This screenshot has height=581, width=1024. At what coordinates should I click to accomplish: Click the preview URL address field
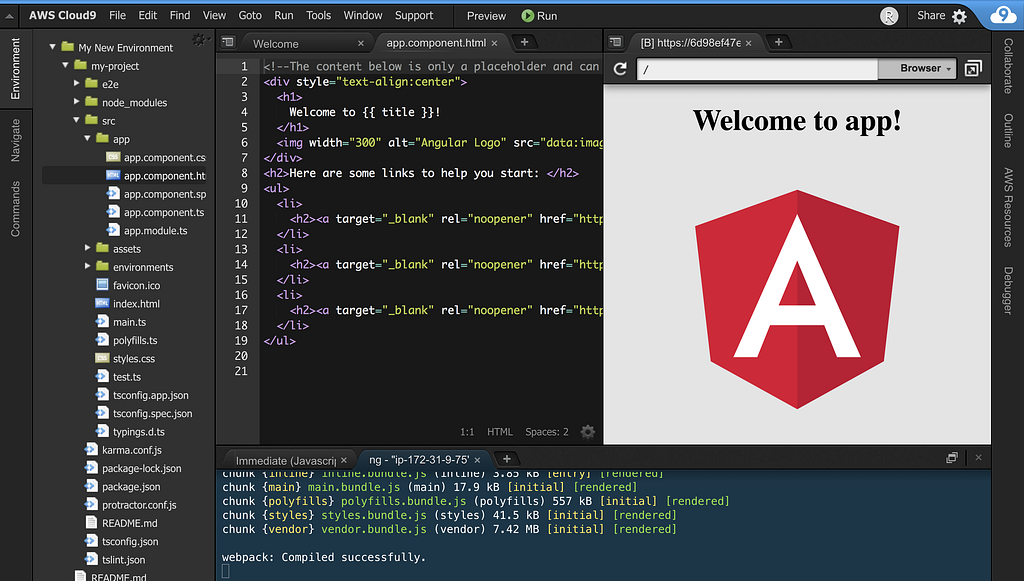(x=756, y=69)
